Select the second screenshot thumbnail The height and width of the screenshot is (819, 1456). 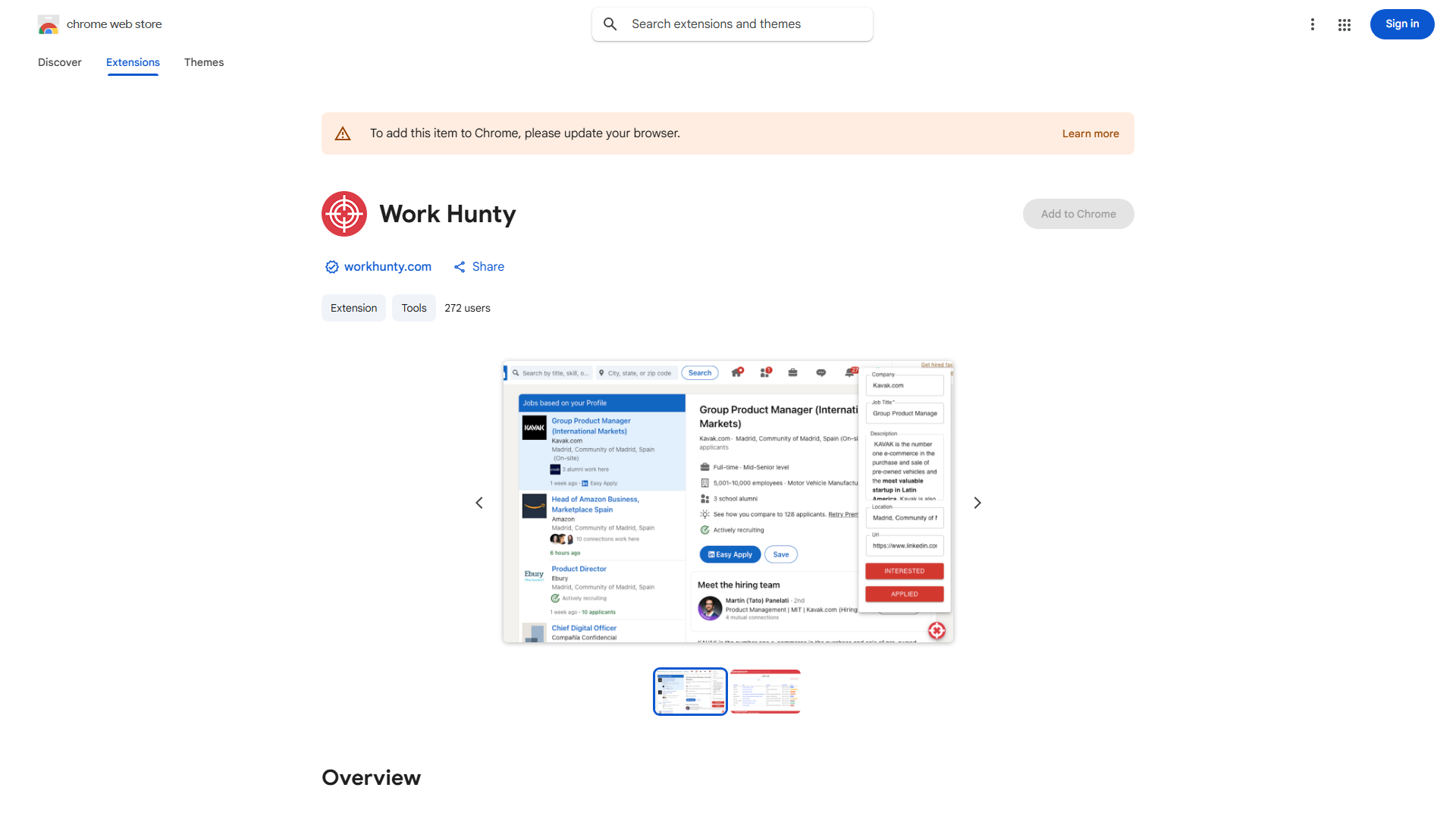[x=765, y=691]
